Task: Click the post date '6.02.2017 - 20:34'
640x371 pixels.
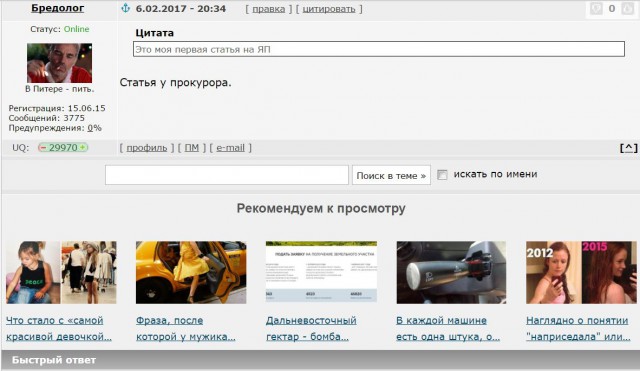Action: pyautogui.click(x=180, y=9)
